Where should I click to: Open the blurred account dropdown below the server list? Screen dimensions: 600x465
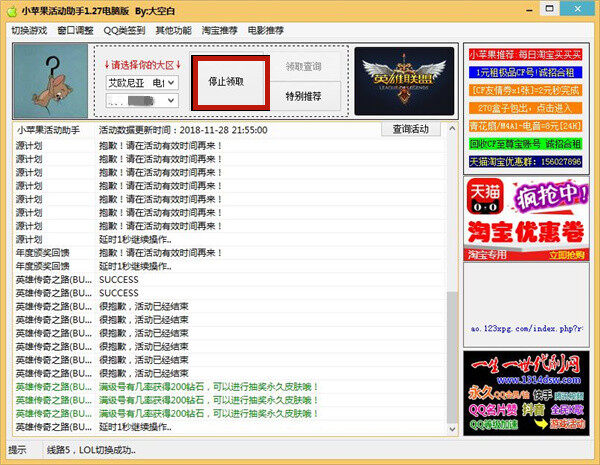point(142,101)
